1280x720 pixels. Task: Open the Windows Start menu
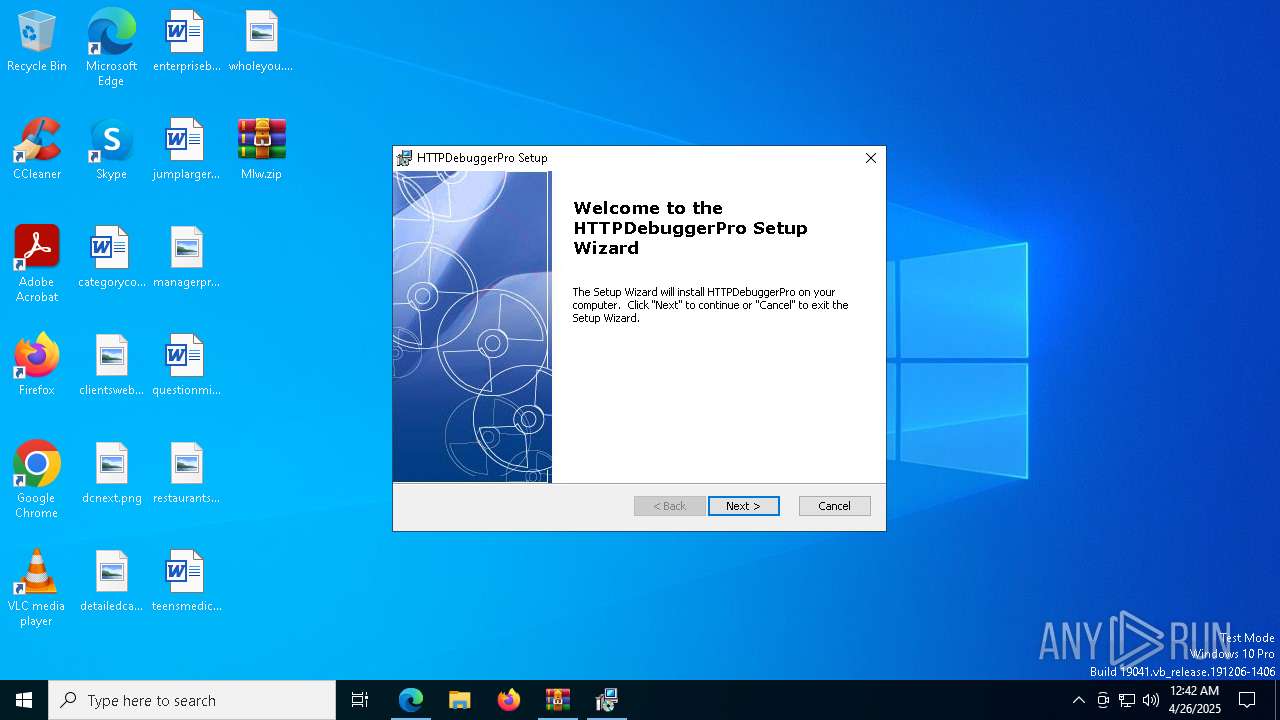click(x=24, y=700)
